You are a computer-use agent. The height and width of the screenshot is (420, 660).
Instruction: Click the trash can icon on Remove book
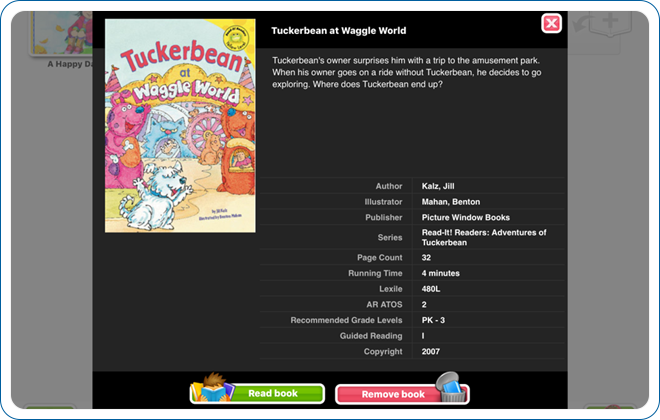(451, 387)
